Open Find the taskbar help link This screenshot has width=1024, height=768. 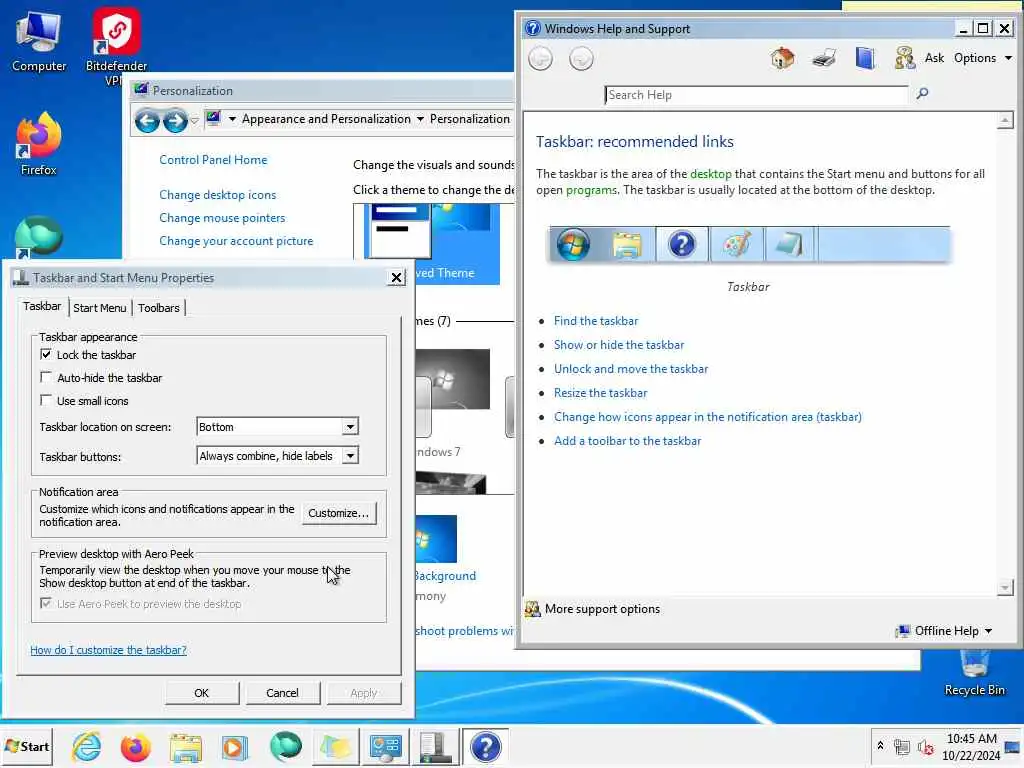coord(596,321)
